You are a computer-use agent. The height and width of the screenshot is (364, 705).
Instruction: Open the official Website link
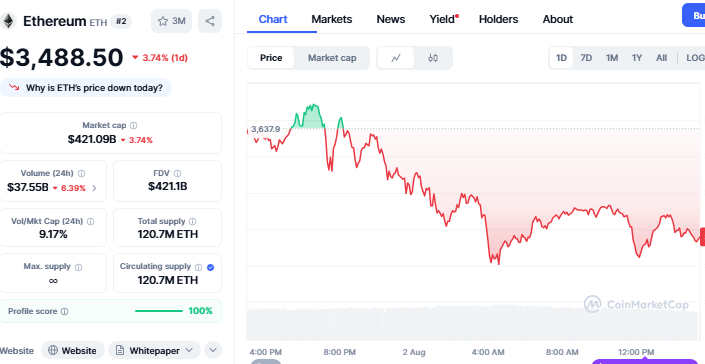pyautogui.click(x=73, y=351)
